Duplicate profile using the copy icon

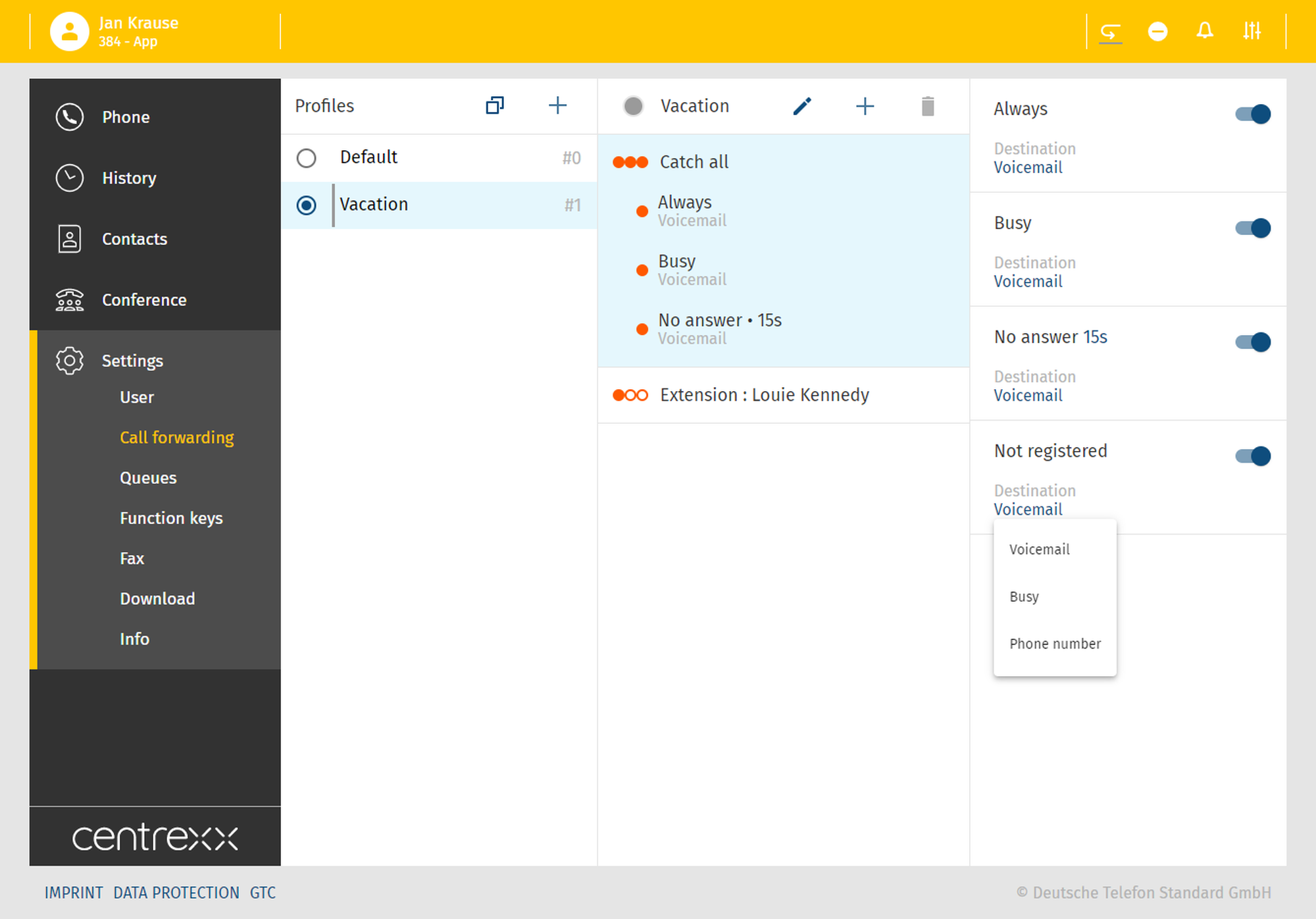[495, 106]
